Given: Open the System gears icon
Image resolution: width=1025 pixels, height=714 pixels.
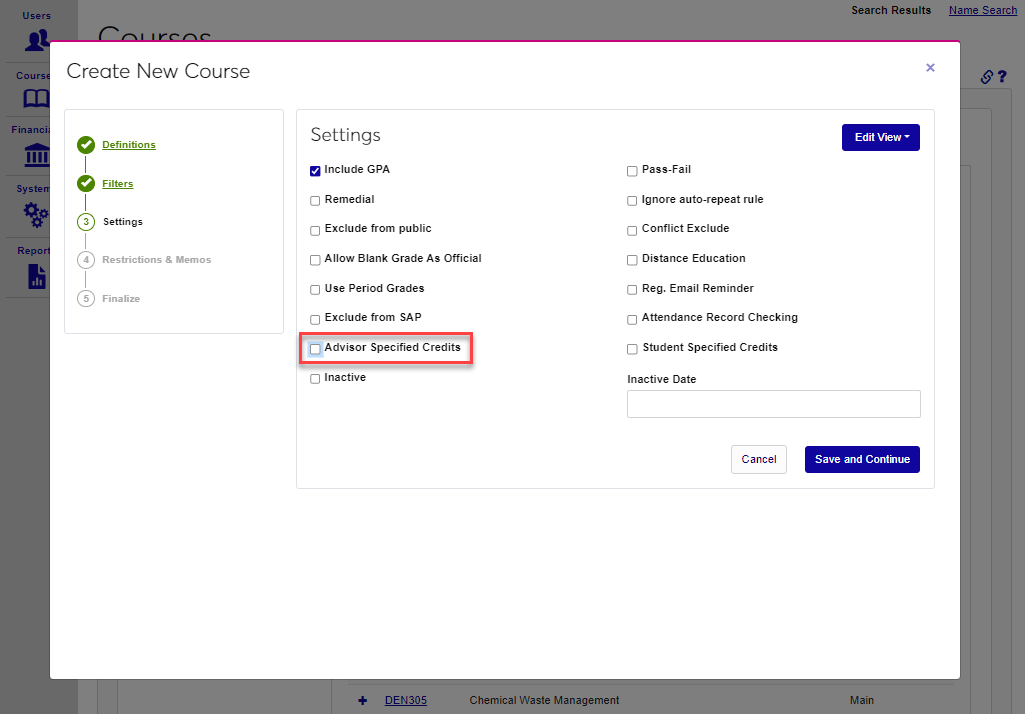Looking at the screenshot, I should [x=36, y=214].
